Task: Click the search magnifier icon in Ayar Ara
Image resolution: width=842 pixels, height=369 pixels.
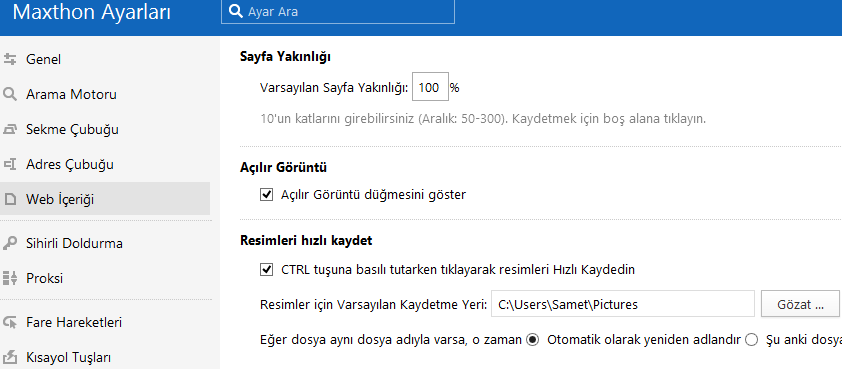Action: click(x=236, y=11)
